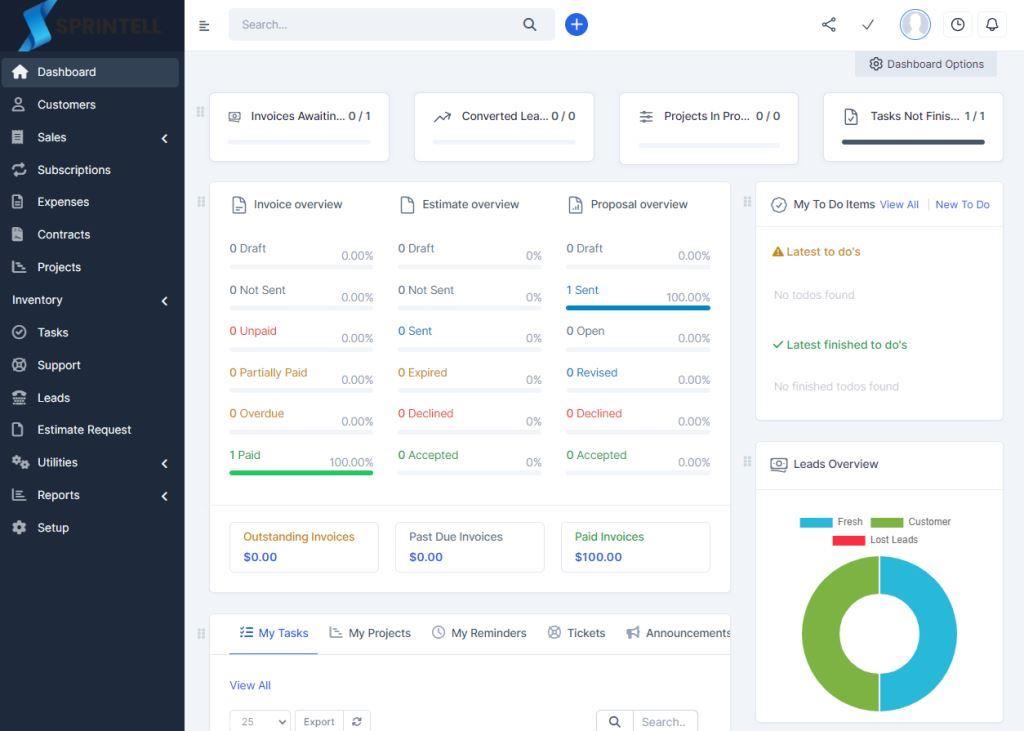The width and height of the screenshot is (1024, 731).
Task: Click the green Paid invoice progress bar
Action: [x=301, y=472]
